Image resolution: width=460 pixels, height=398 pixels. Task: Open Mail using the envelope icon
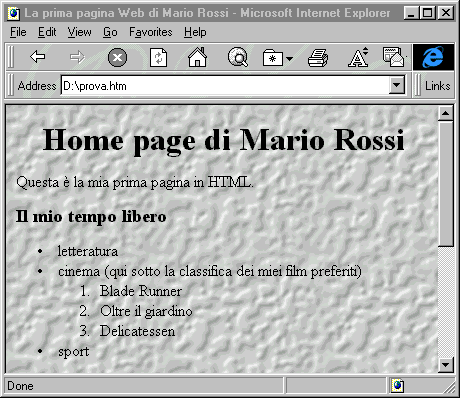(x=393, y=57)
